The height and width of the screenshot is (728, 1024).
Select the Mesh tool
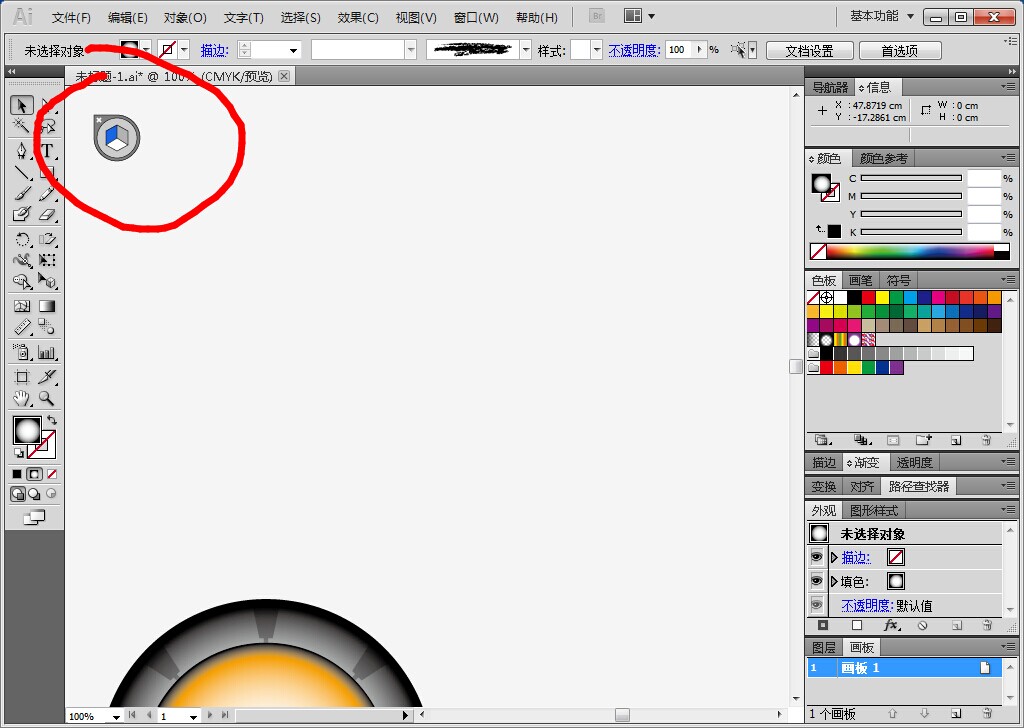(x=22, y=306)
